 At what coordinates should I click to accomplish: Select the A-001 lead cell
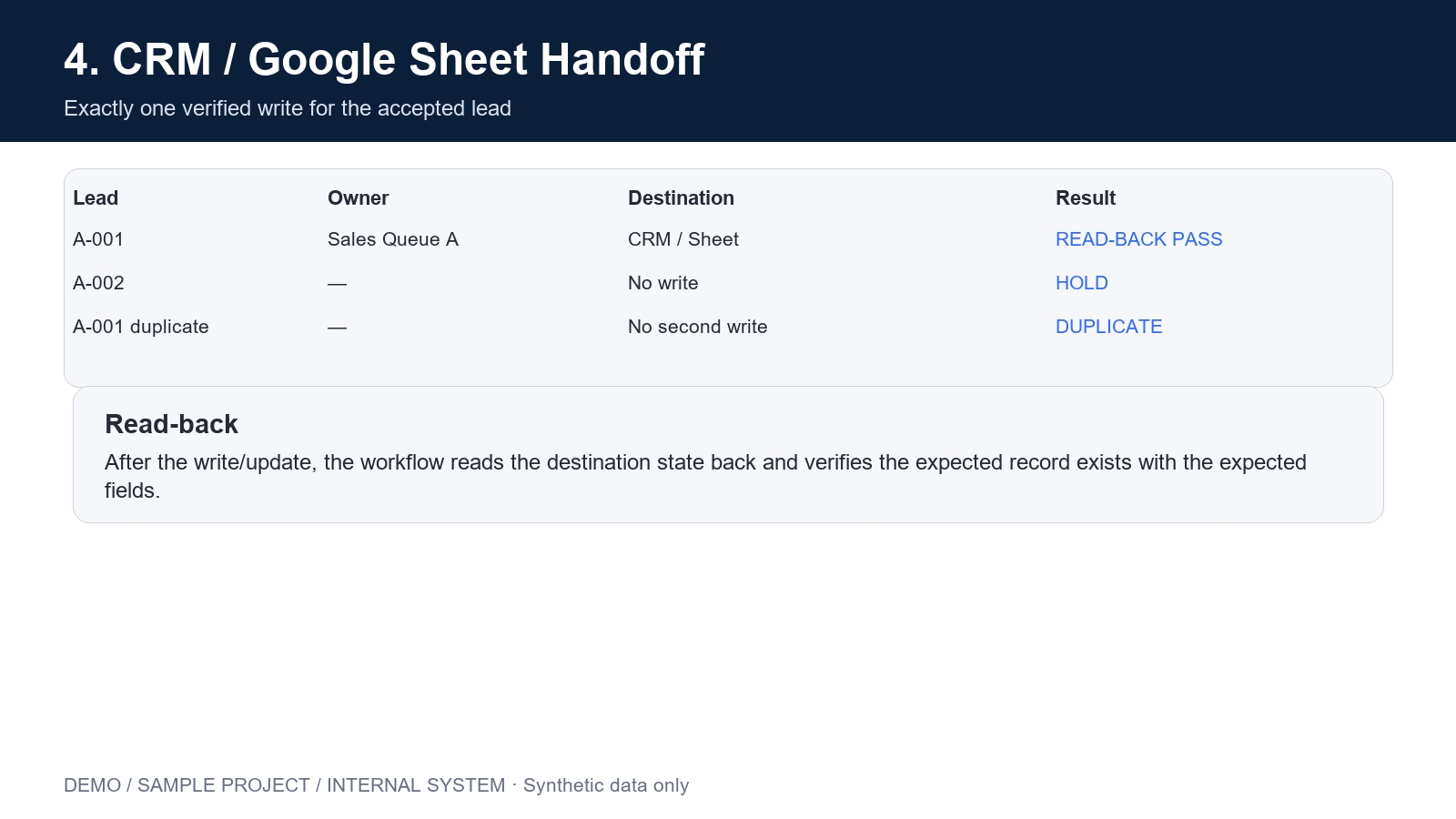coord(98,239)
